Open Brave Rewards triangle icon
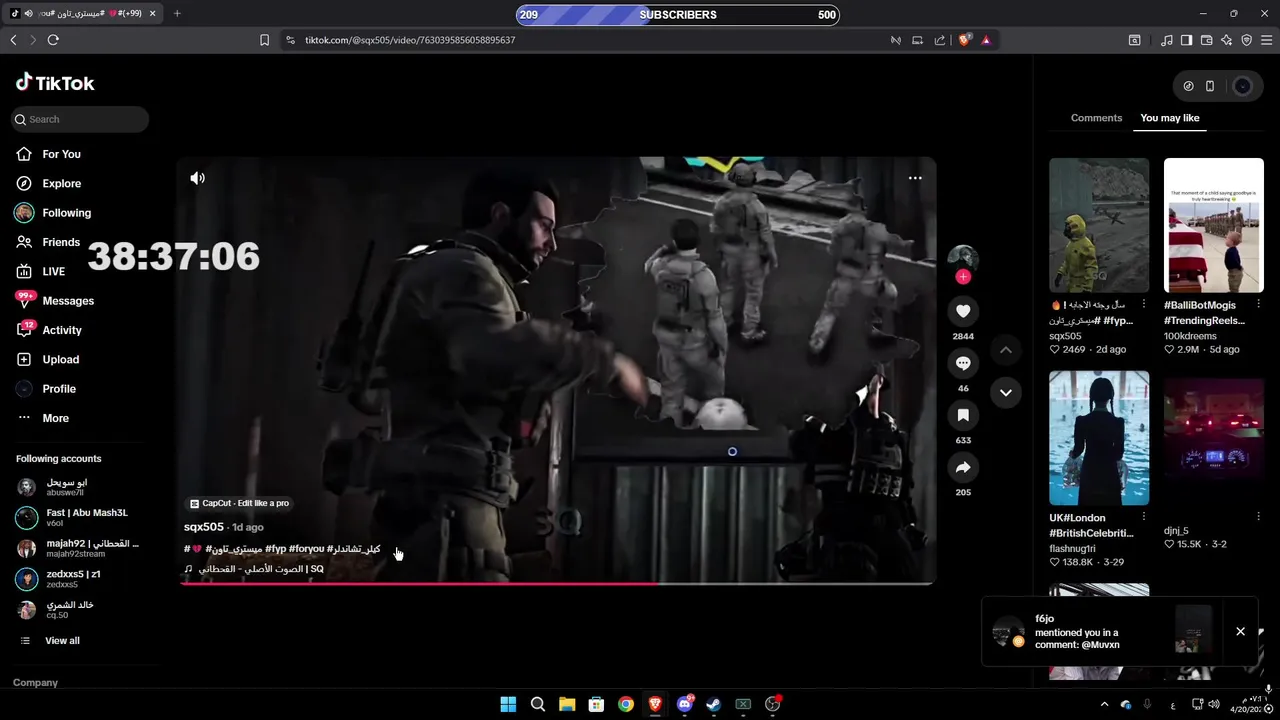The width and height of the screenshot is (1280, 720). 986,40
